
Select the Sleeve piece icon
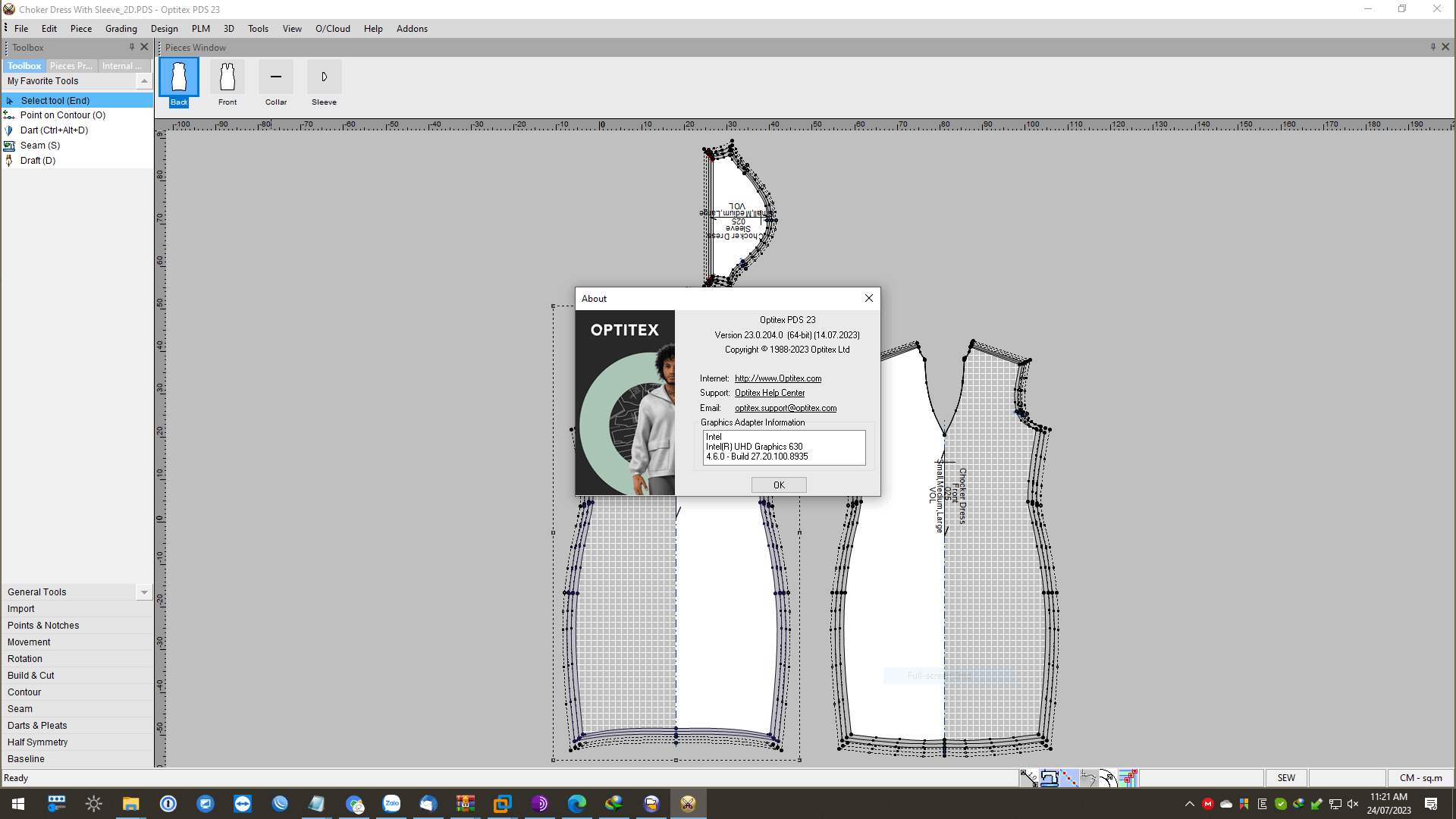coord(324,77)
